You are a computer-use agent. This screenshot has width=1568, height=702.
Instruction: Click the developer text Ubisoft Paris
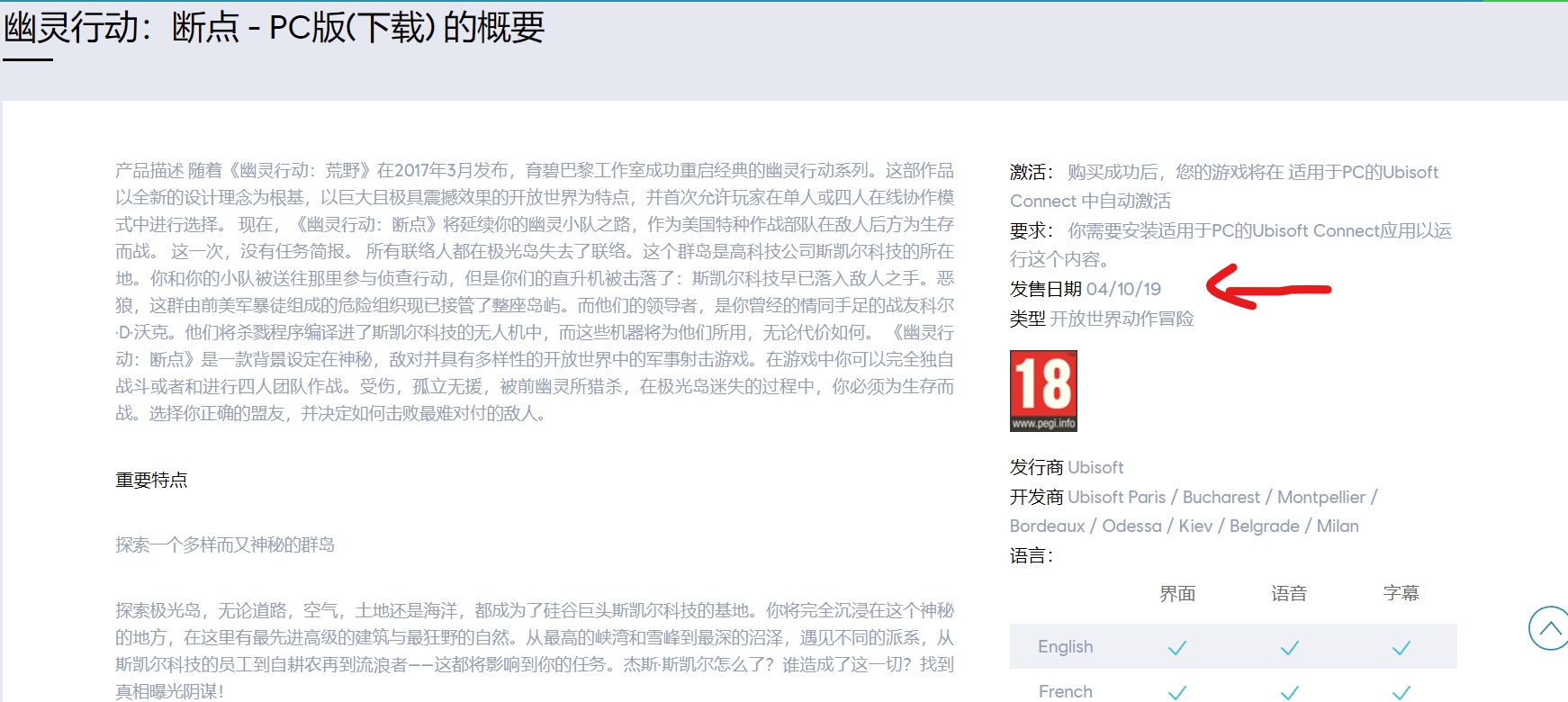(x=1116, y=497)
